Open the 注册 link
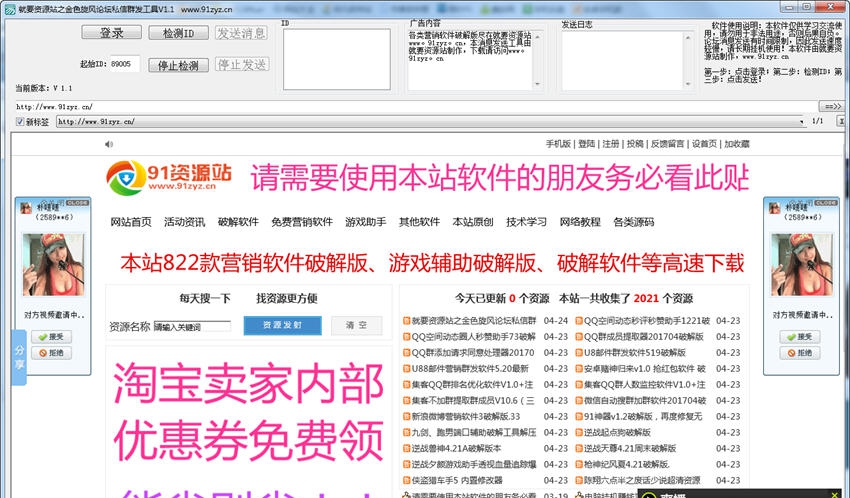Viewport: 850px width, 498px height. (610, 144)
